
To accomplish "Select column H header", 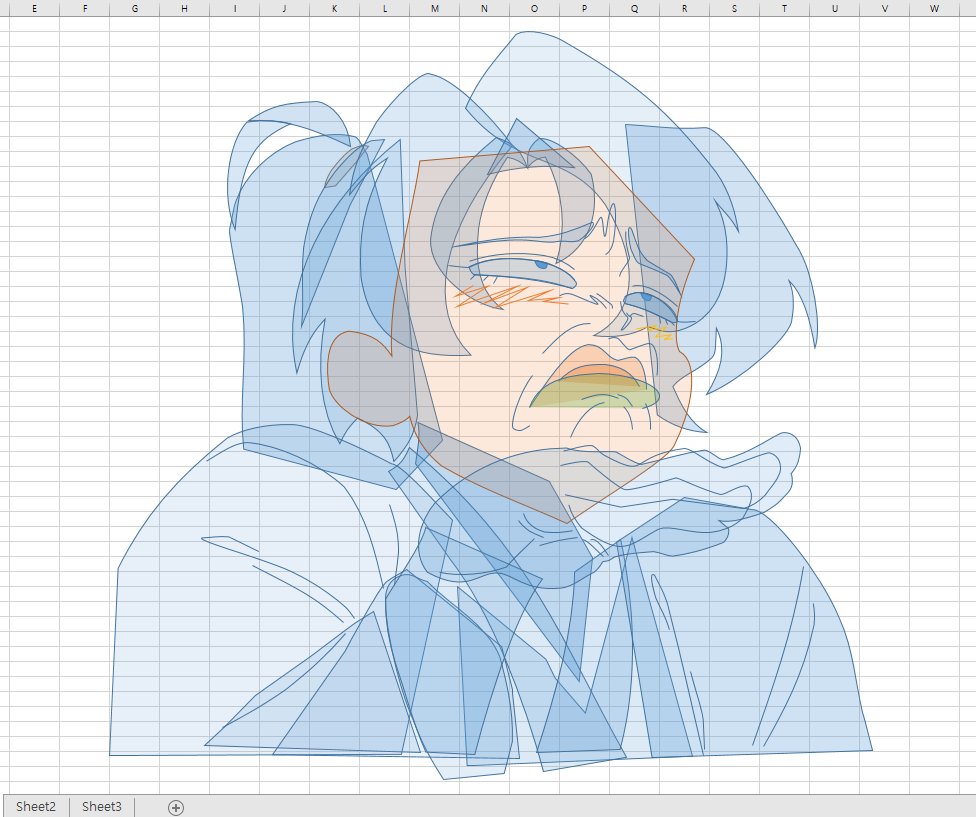I will point(184,8).
